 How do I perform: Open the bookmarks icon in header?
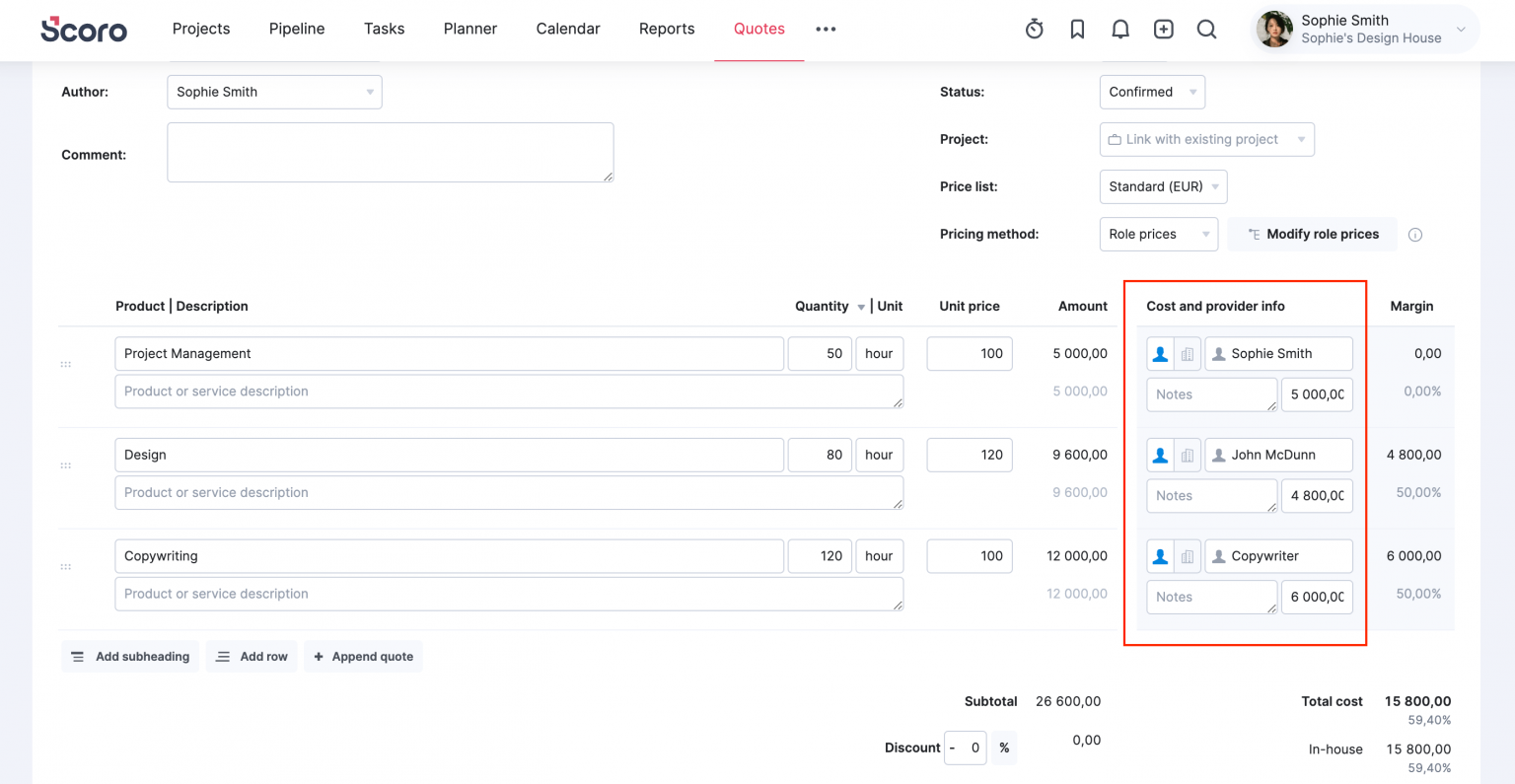(x=1077, y=29)
